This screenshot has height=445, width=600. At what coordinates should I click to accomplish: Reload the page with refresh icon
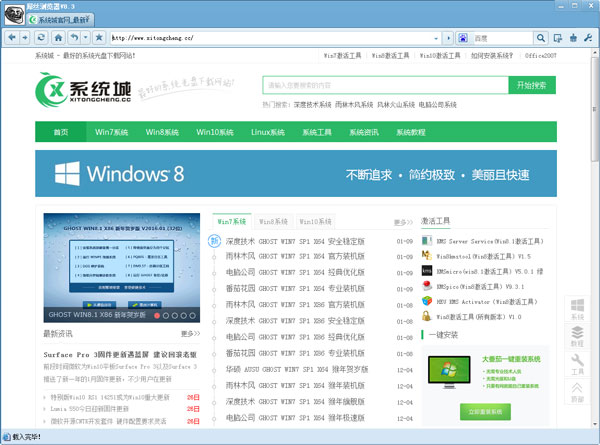point(41,37)
